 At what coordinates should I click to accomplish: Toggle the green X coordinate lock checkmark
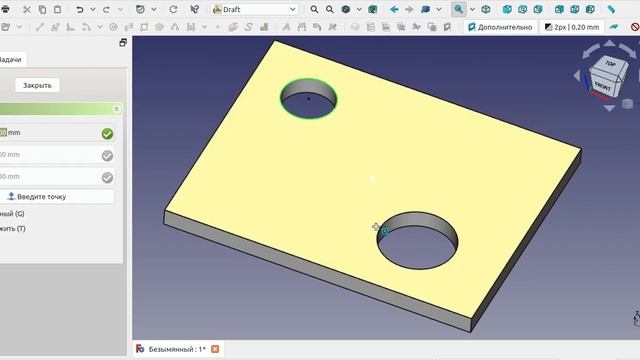pyautogui.click(x=107, y=133)
